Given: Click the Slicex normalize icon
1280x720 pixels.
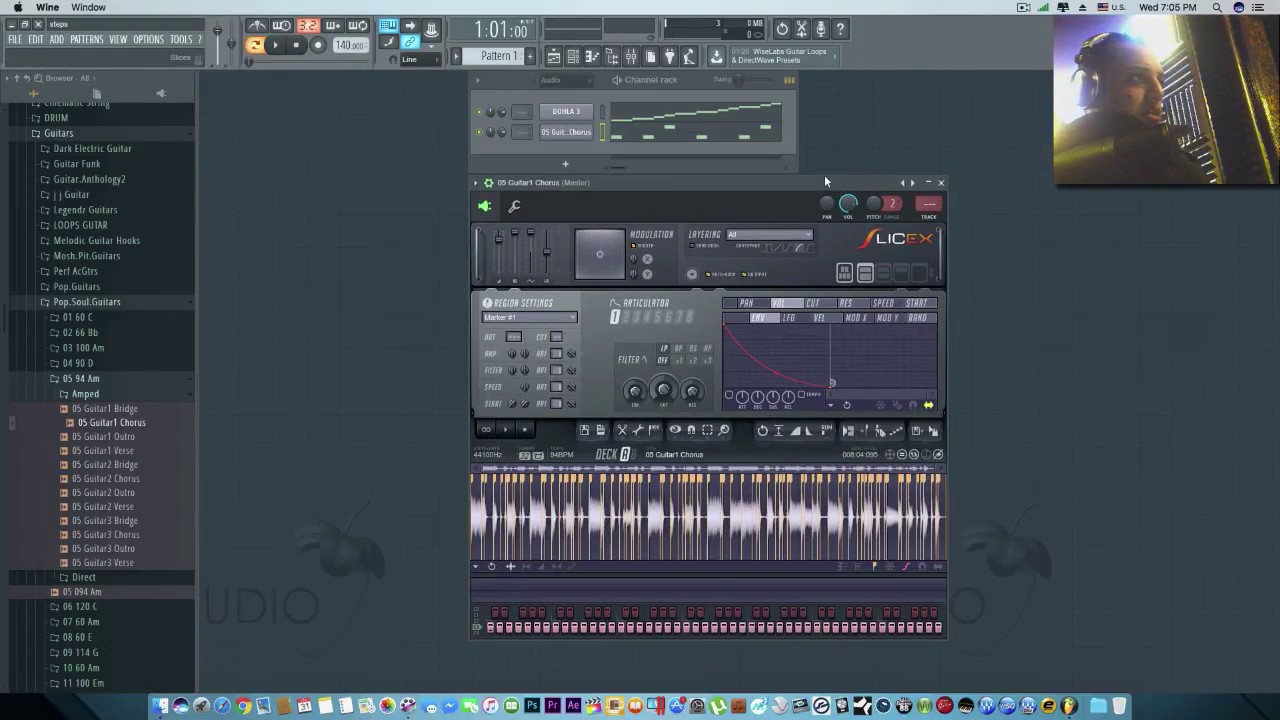Looking at the screenshot, I should [x=778, y=430].
